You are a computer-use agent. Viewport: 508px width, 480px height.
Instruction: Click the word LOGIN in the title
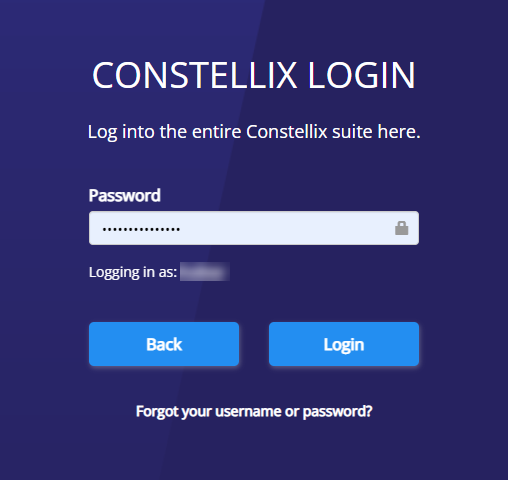[362, 75]
